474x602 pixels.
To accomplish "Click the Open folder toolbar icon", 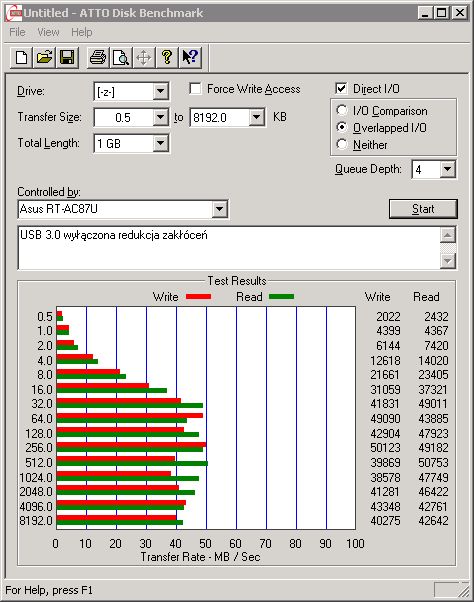I will [44, 58].
